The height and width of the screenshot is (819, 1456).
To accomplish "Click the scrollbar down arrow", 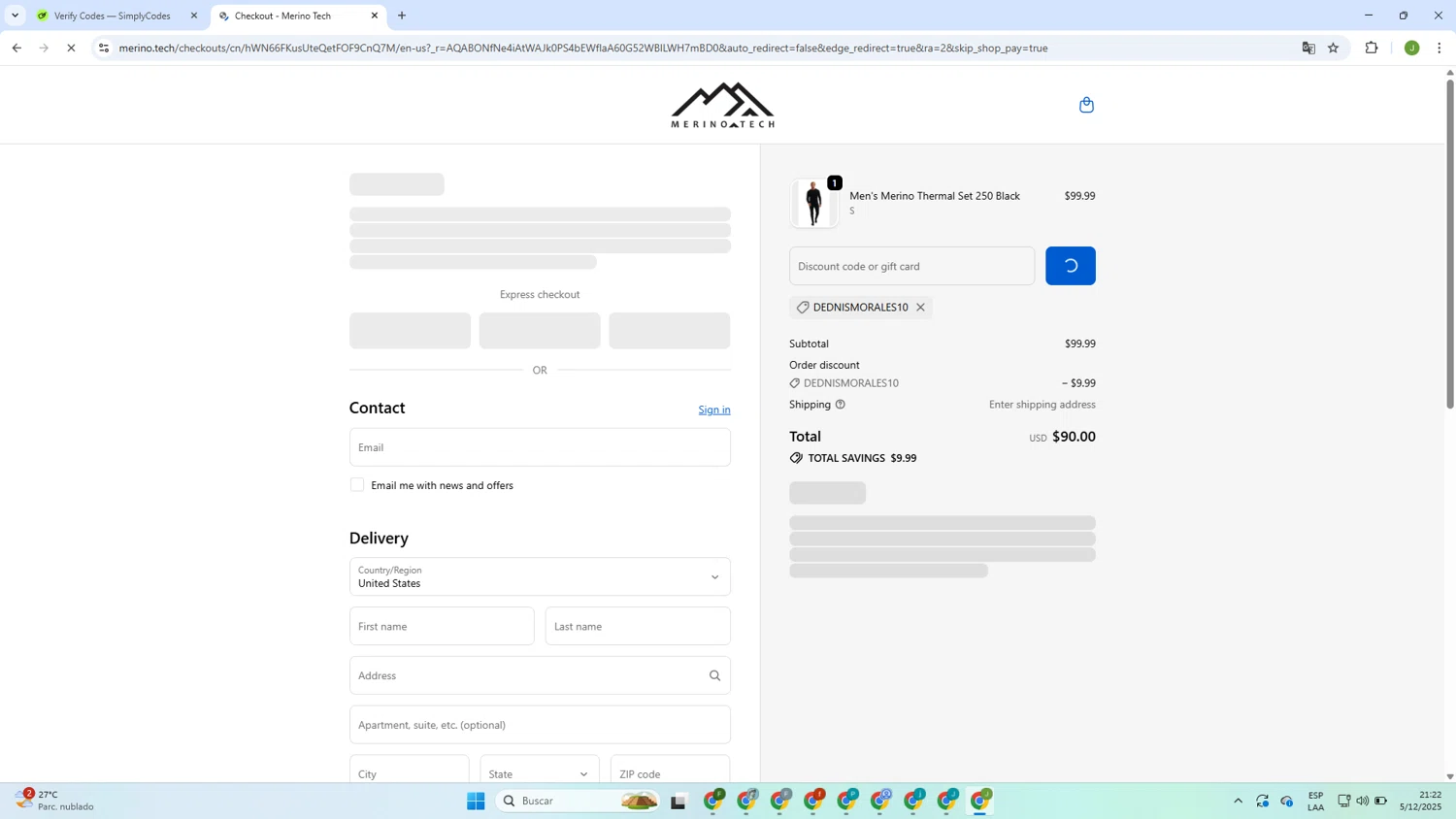I will (x=1450, y=776).
